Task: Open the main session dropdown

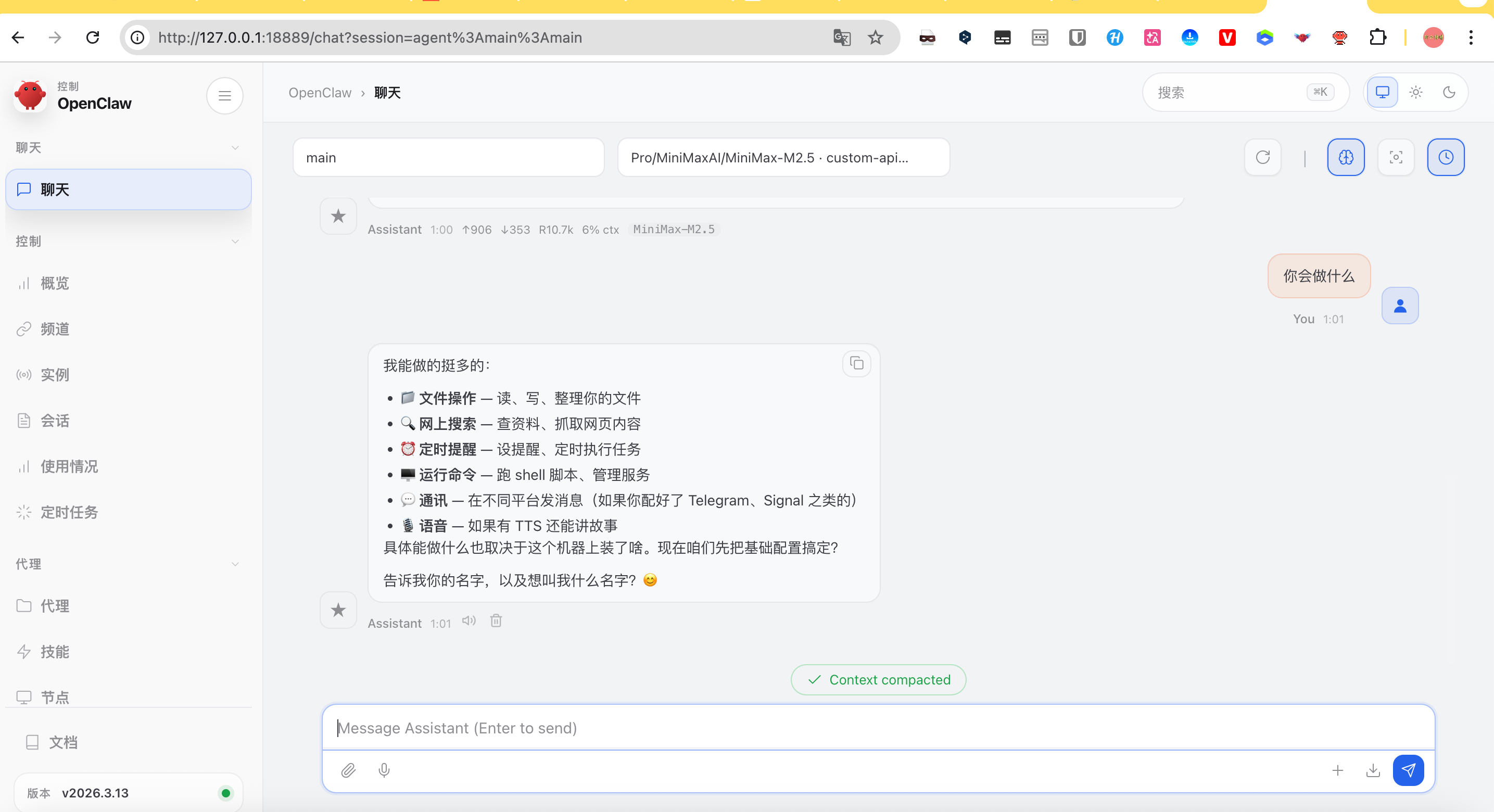Action: point(448,157)
